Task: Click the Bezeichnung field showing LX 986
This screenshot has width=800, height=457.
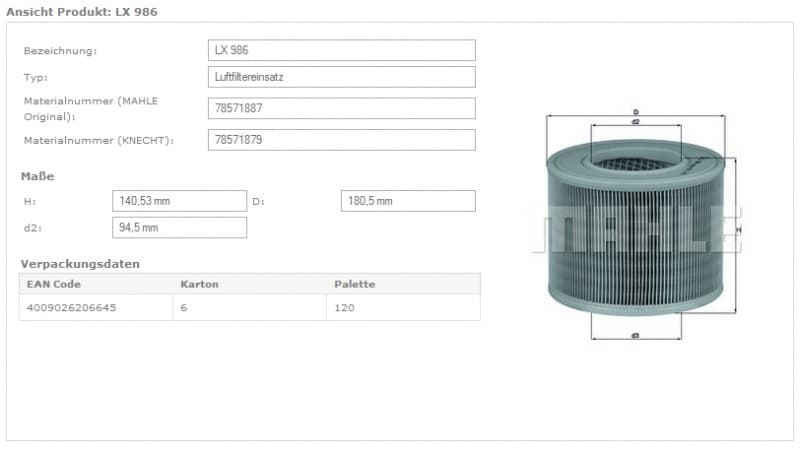Action: pyautogui.click(x=342, y=50)
